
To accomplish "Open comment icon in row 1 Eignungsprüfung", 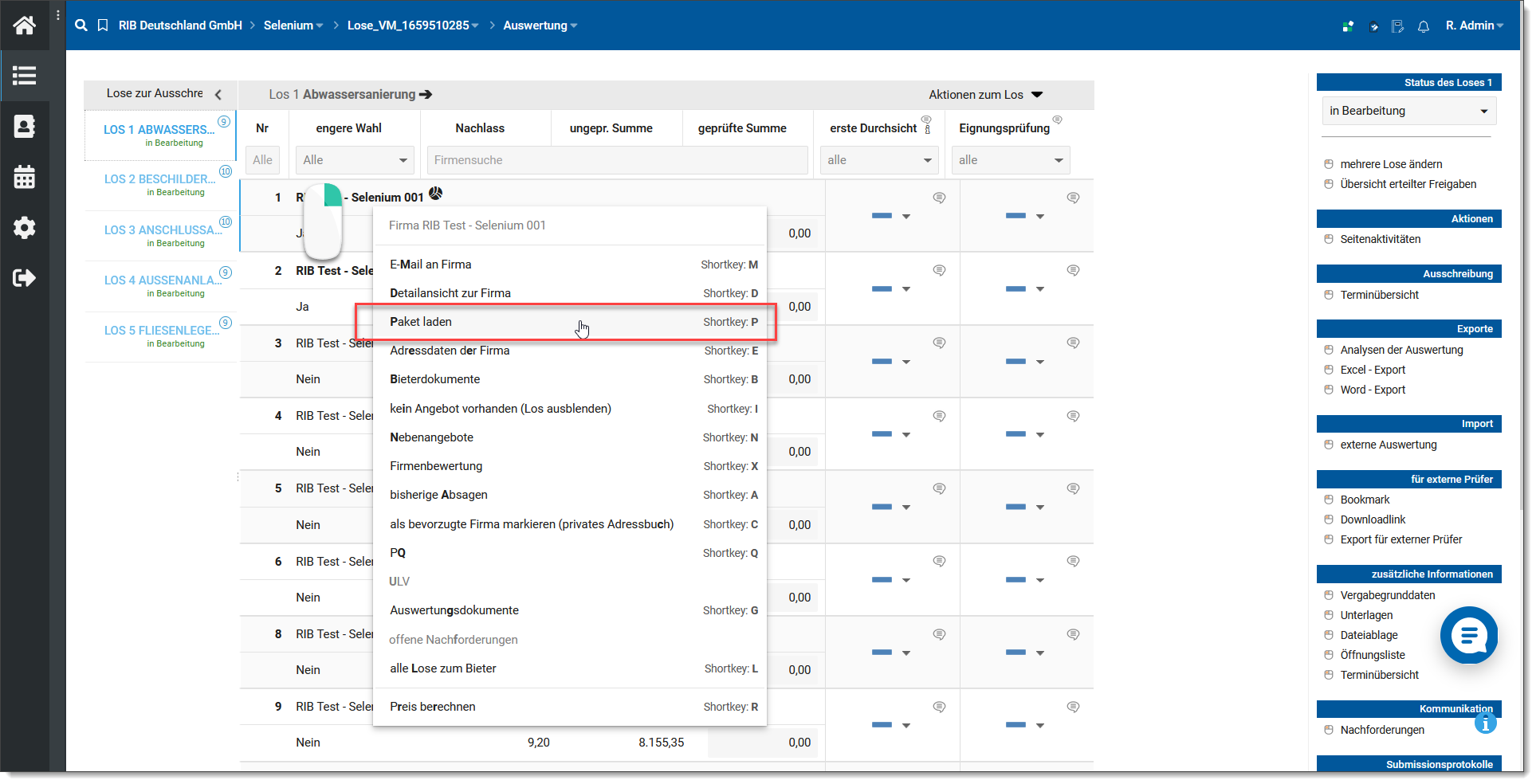I will coord(1074,198).
